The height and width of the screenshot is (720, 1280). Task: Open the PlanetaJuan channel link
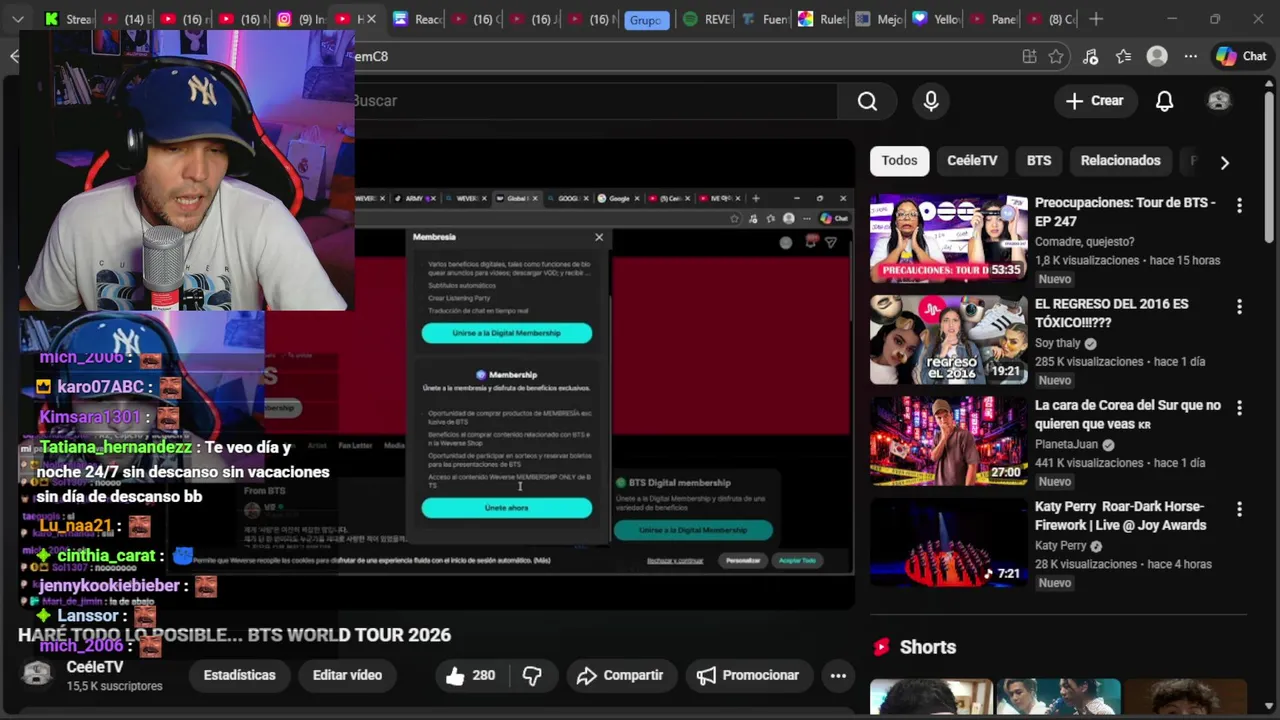[x=1066, y=444]
